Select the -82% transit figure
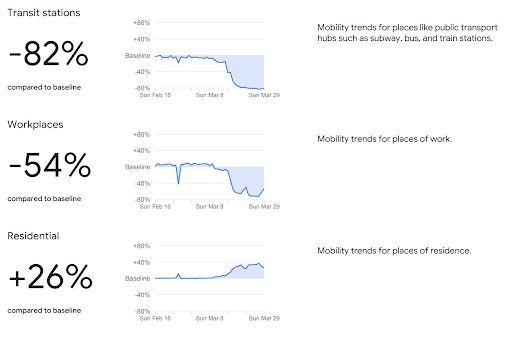512x360 pixels. [49, 53]
